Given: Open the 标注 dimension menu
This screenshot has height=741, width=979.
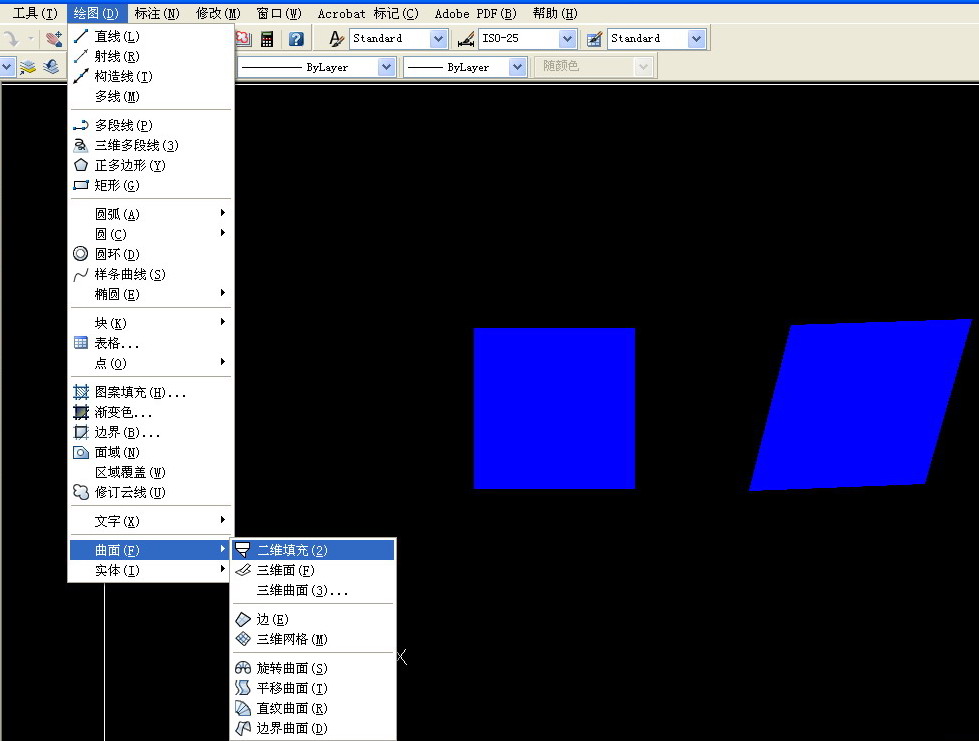Looking at the screenshot, I should 157,14.
